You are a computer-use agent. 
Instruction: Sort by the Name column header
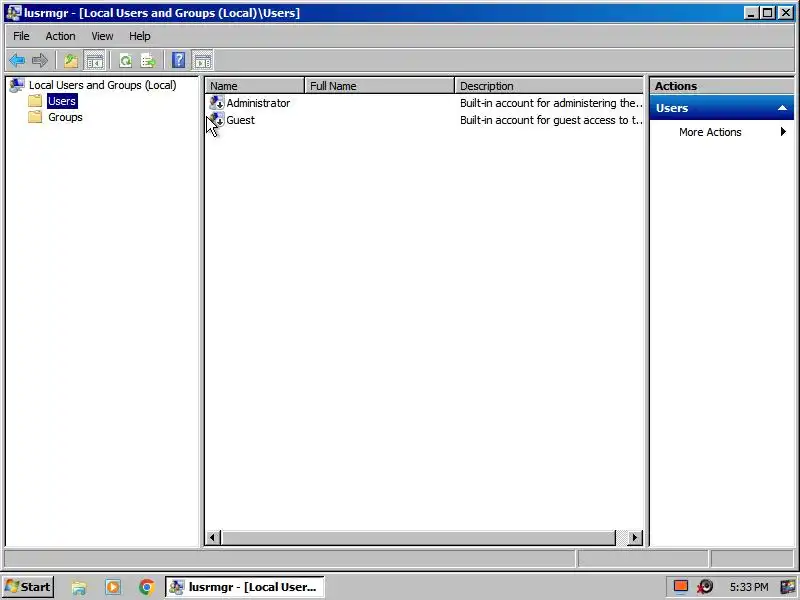click(x=255, y=86)
